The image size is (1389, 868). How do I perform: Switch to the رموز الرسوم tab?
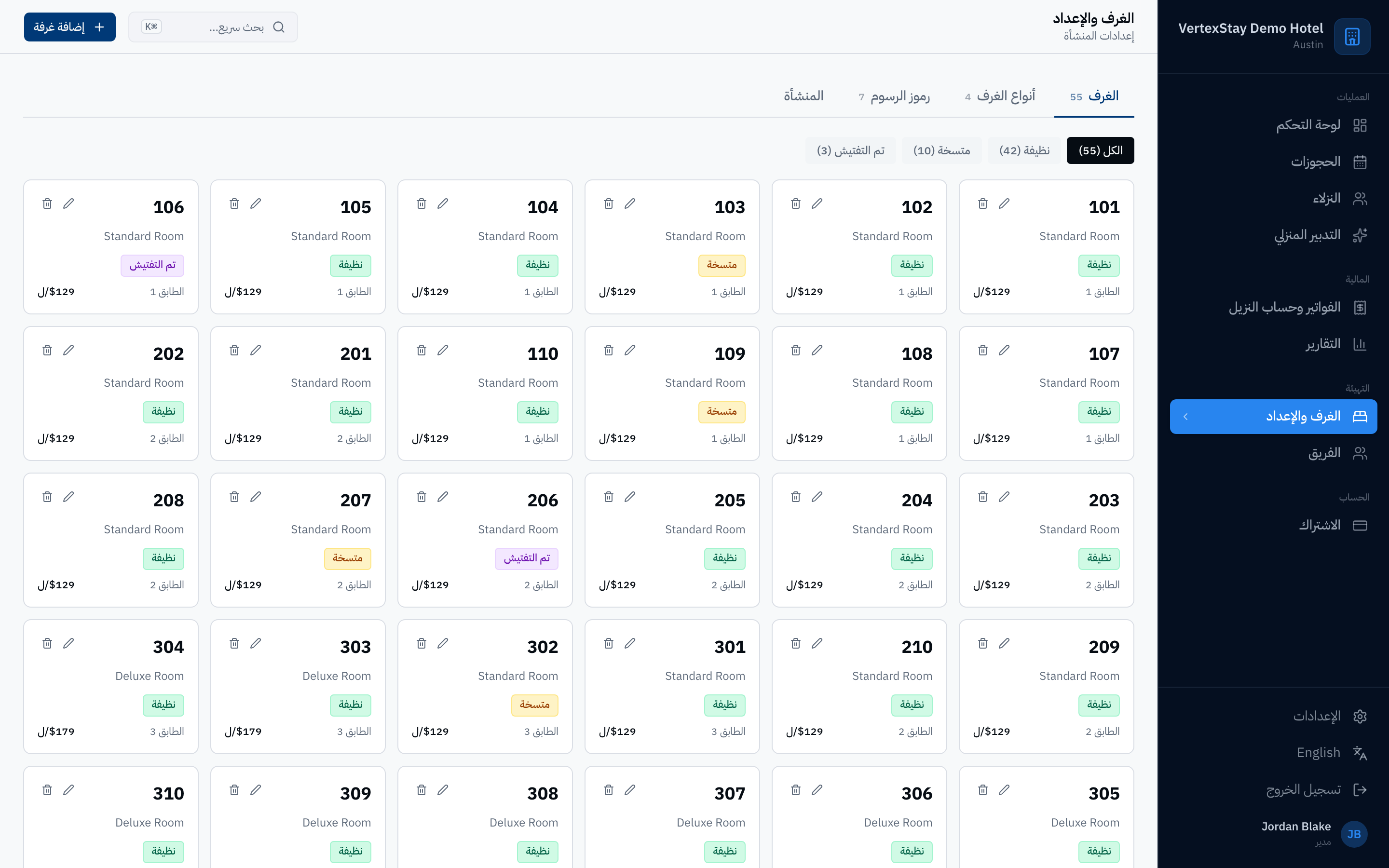point(894,96)
